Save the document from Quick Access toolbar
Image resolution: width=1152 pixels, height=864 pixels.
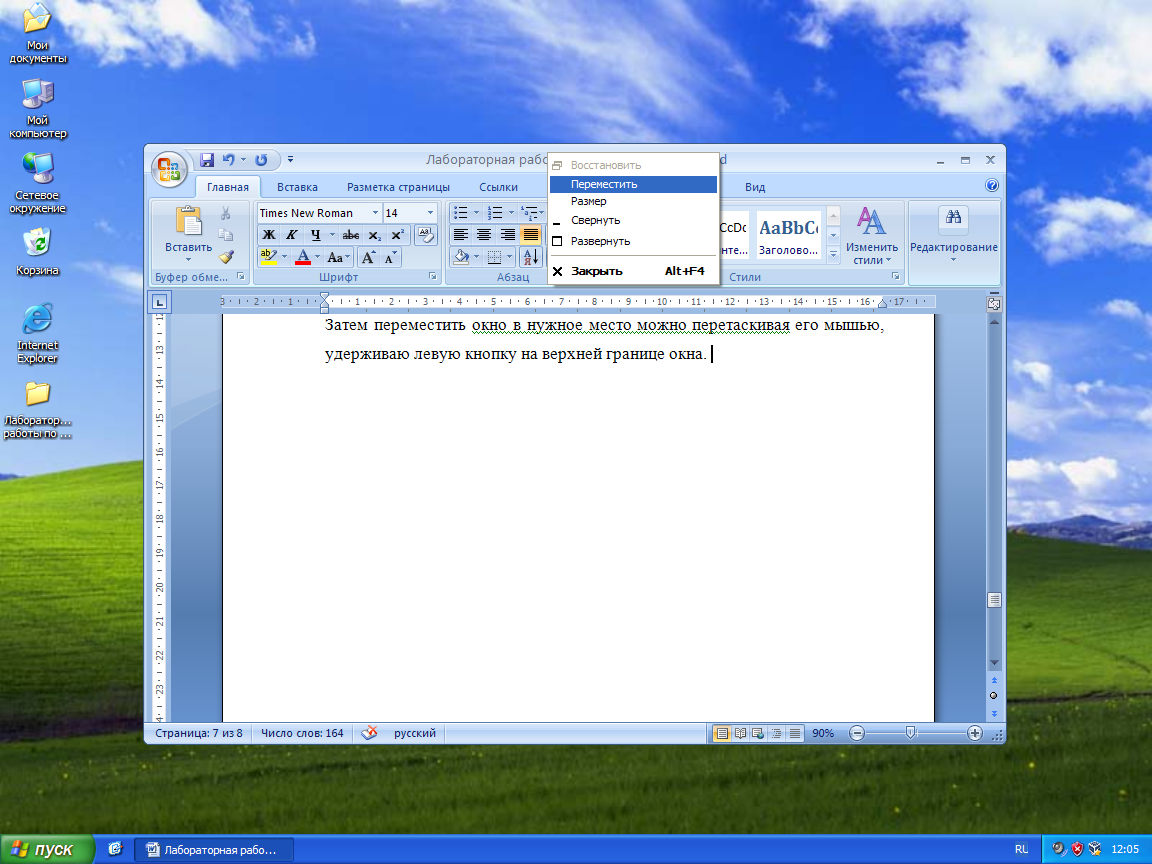point(207,159)
